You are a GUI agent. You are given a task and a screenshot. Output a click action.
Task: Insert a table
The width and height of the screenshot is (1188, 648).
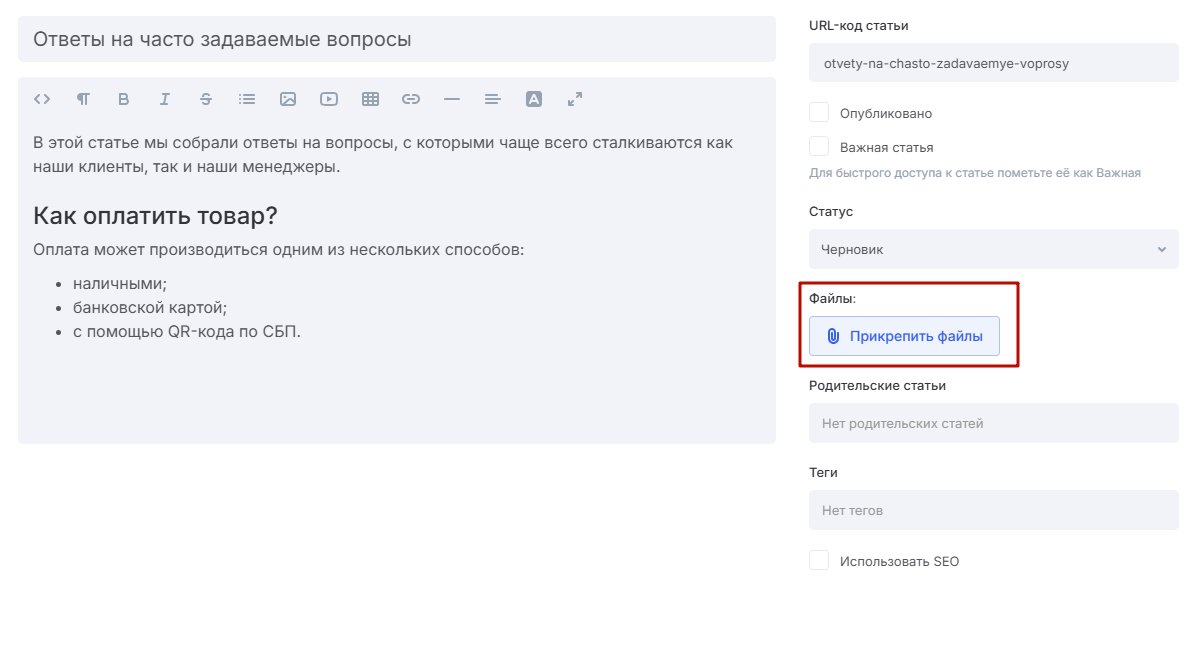[370, 99]
